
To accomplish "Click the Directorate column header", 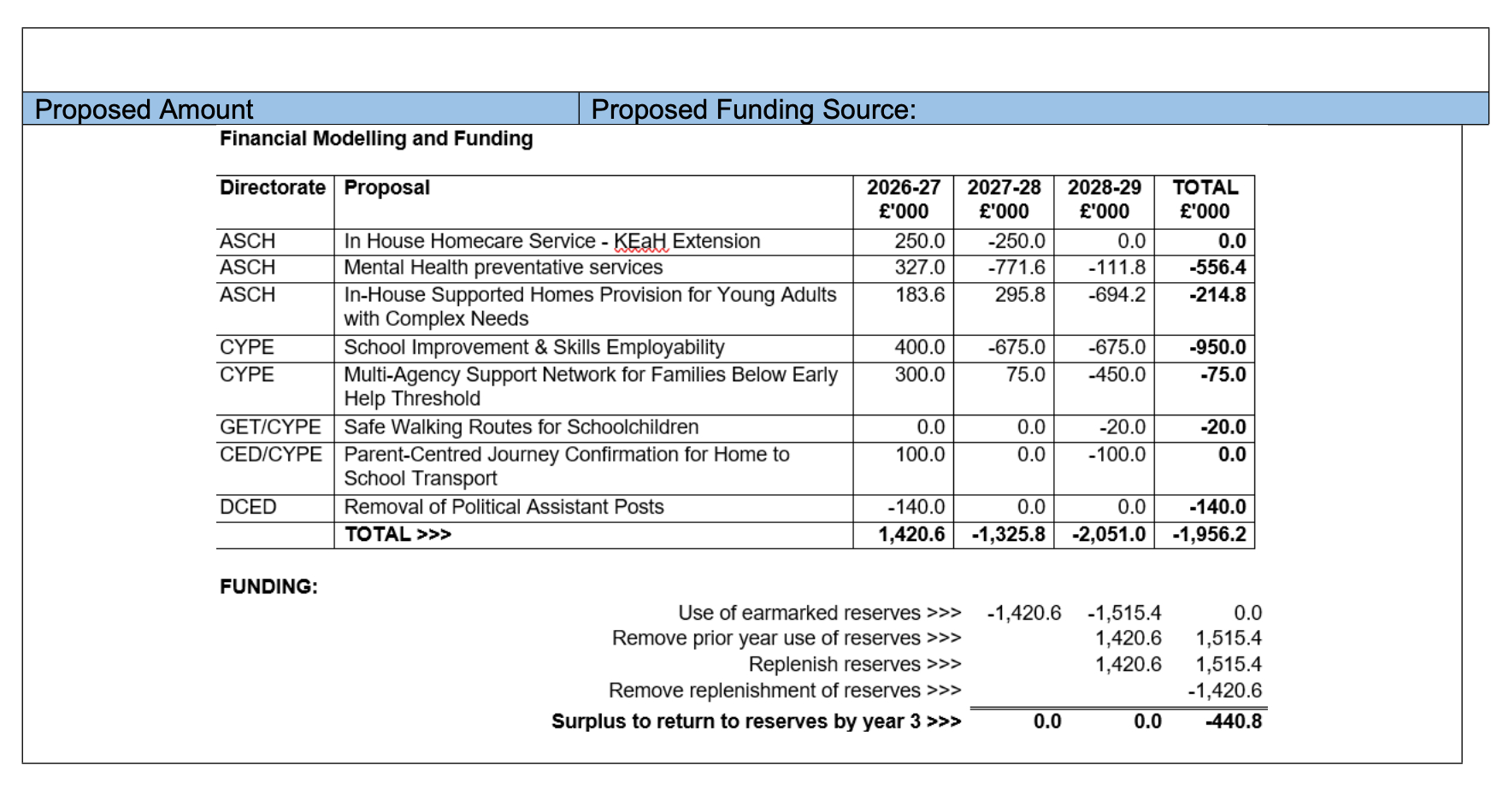I will click(x=273, y=188).
